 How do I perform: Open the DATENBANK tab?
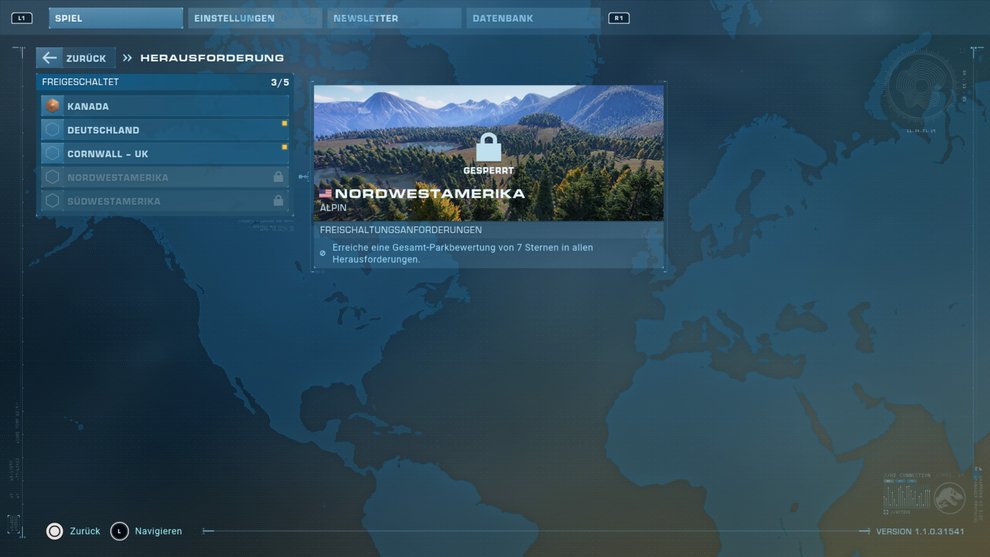point(533,18)
